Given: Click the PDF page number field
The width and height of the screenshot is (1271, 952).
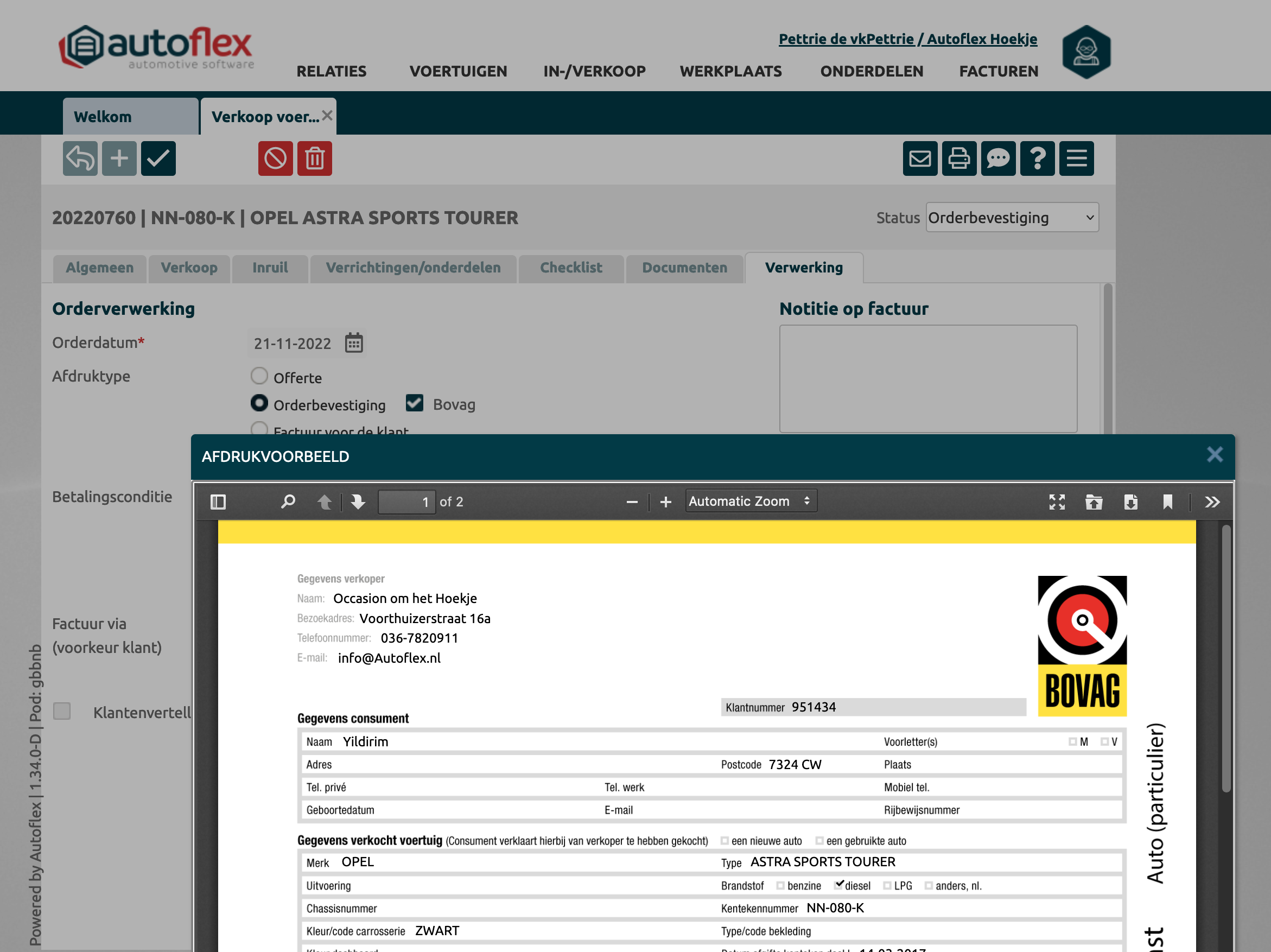Looking at the screenshot, I should (x=406, y=502).
